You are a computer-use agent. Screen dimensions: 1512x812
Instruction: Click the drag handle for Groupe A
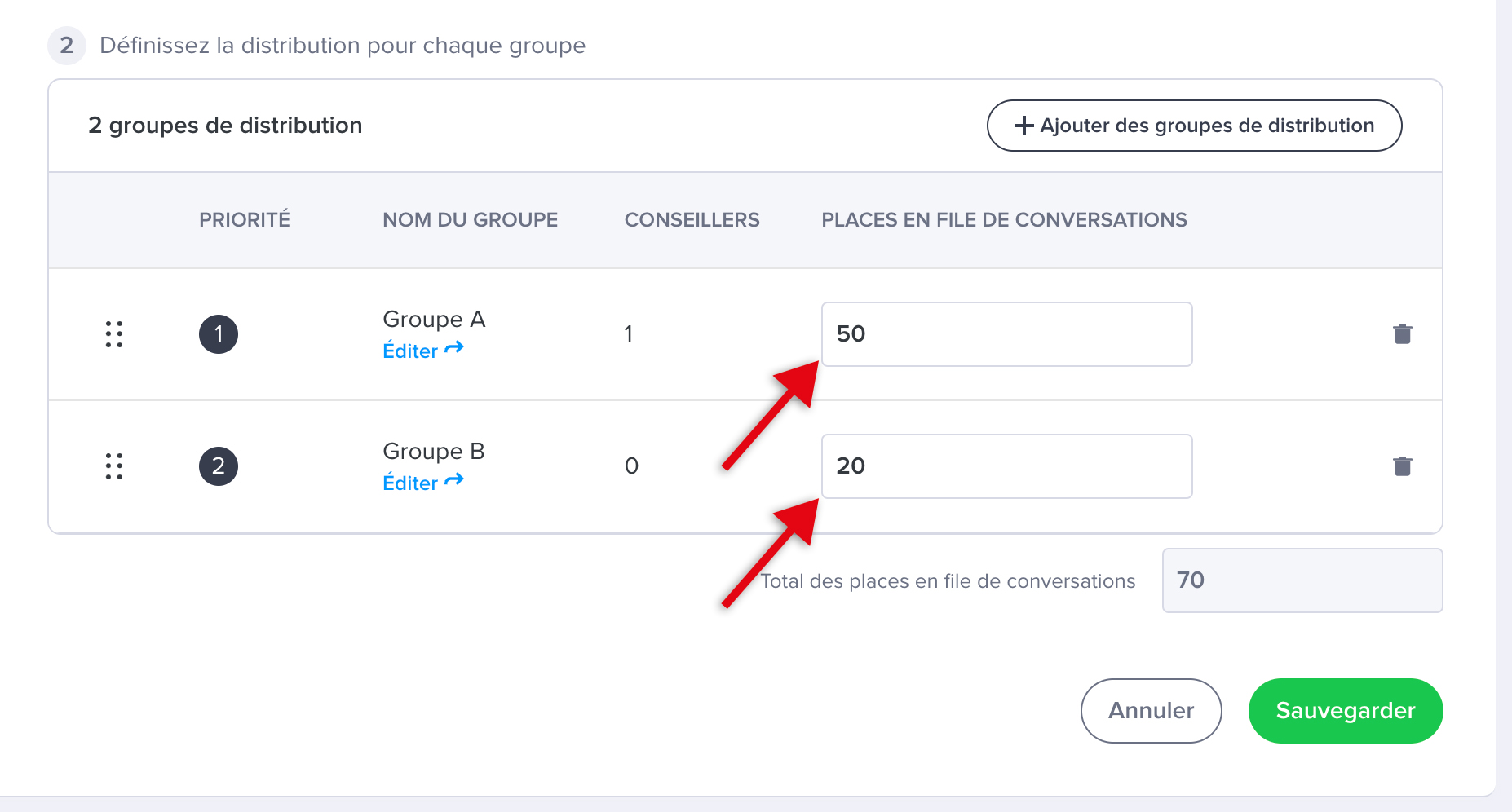click(x=114, y=334)
